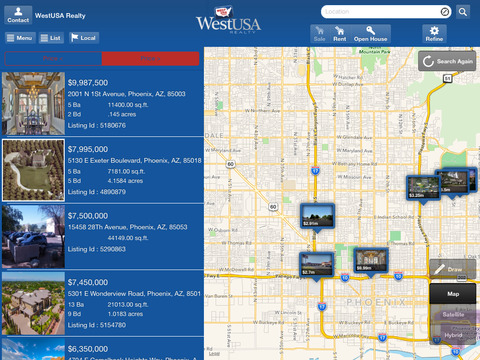Image resolution: width=480 pixels, height=360 pixels.
Task: Activate the Draw pencil tool on map
Action: 452,269
